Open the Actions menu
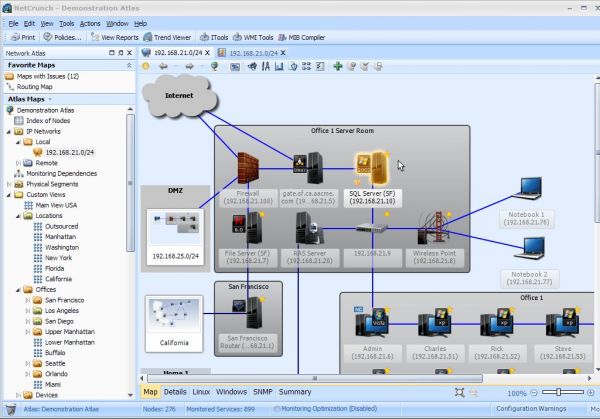This screenshot has height=419, width=600. click(90, 24)
